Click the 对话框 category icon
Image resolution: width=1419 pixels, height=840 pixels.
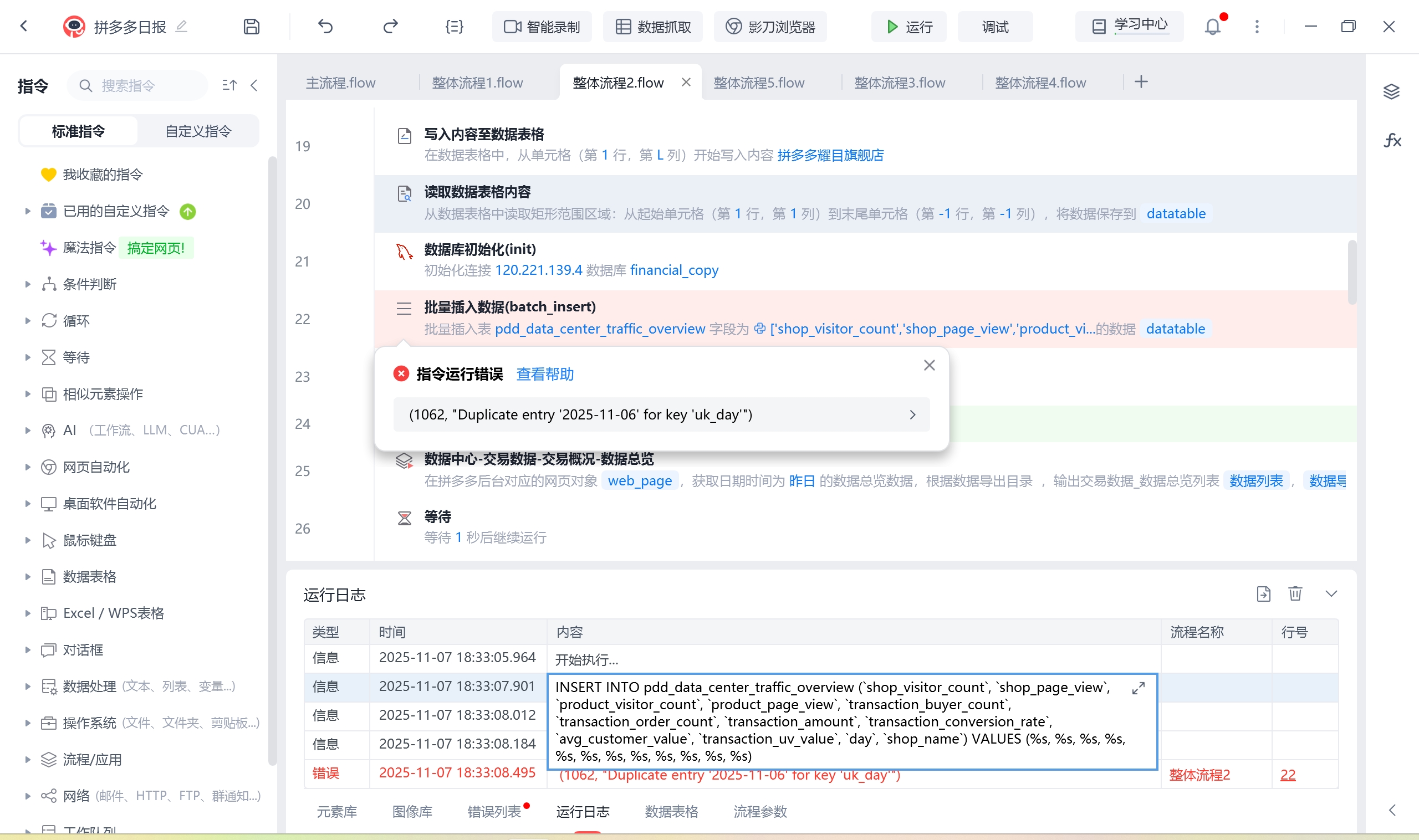(x=49, y=650)
